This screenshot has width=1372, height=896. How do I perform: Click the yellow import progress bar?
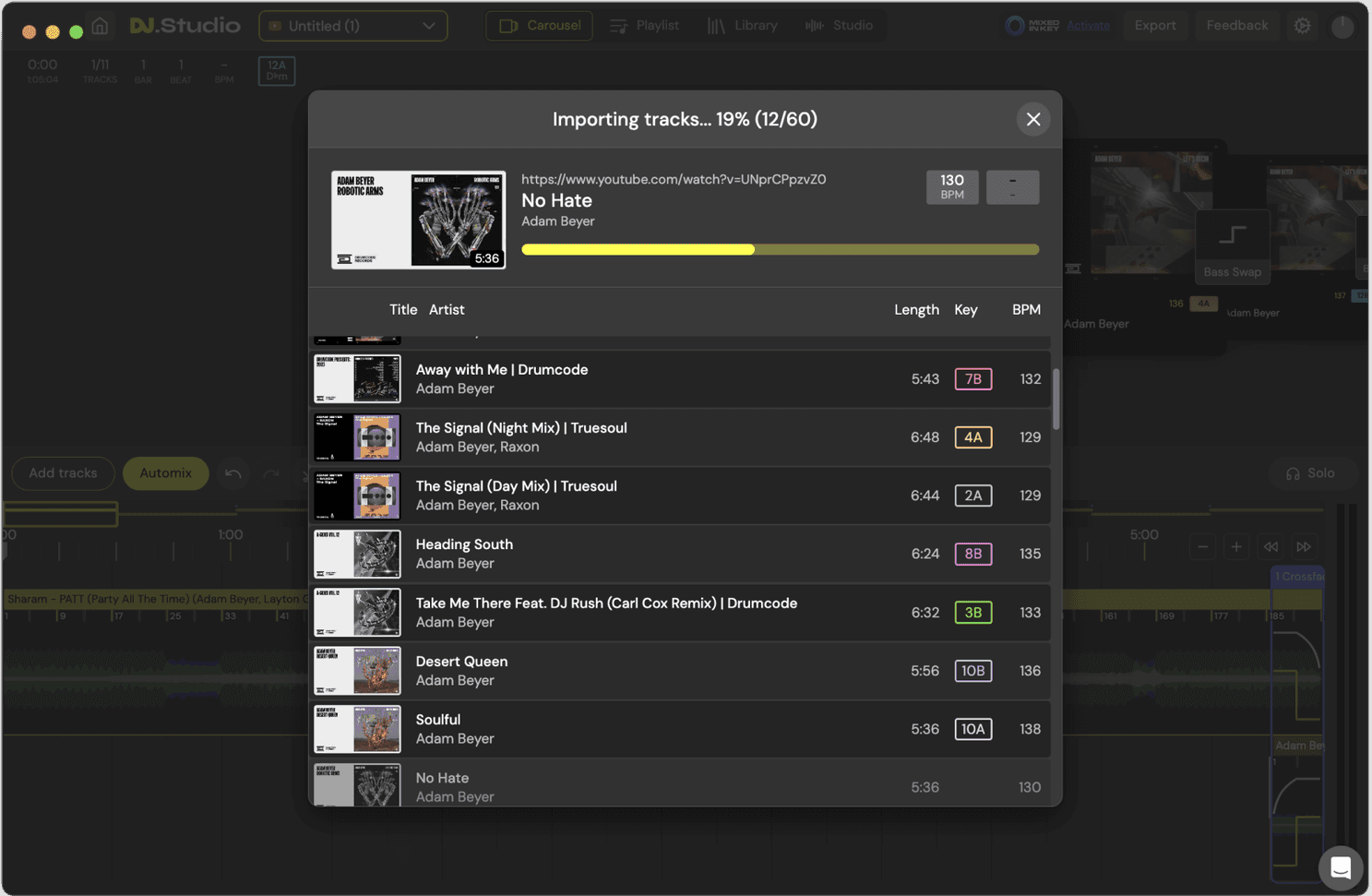click(637, 248)
